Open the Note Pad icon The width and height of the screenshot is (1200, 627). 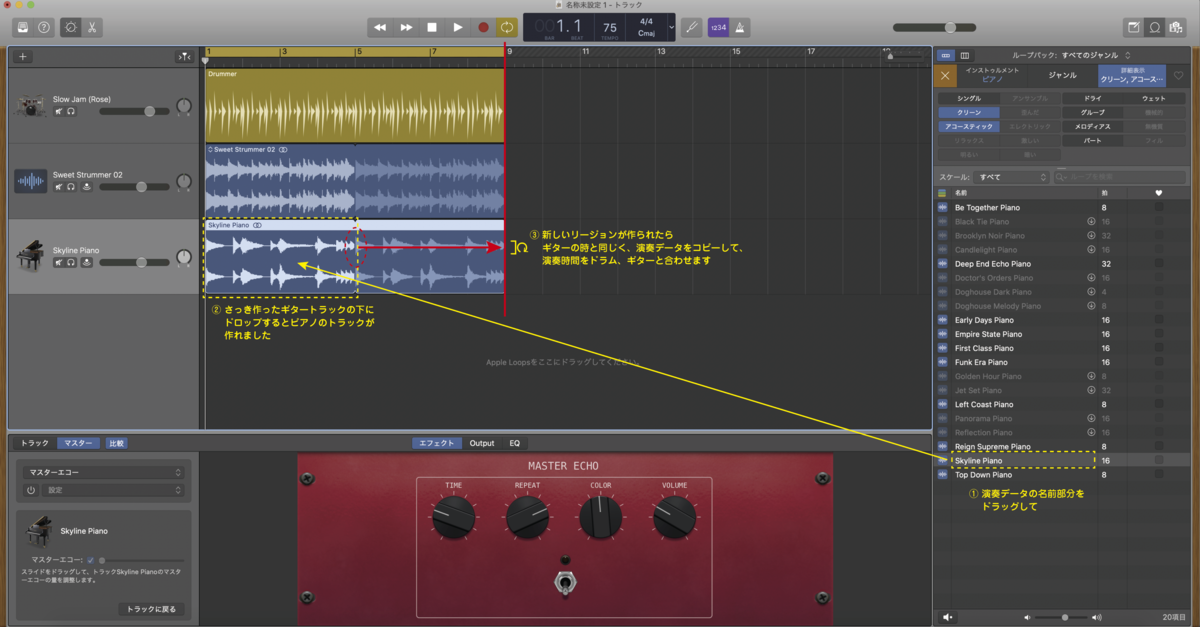1134,28
